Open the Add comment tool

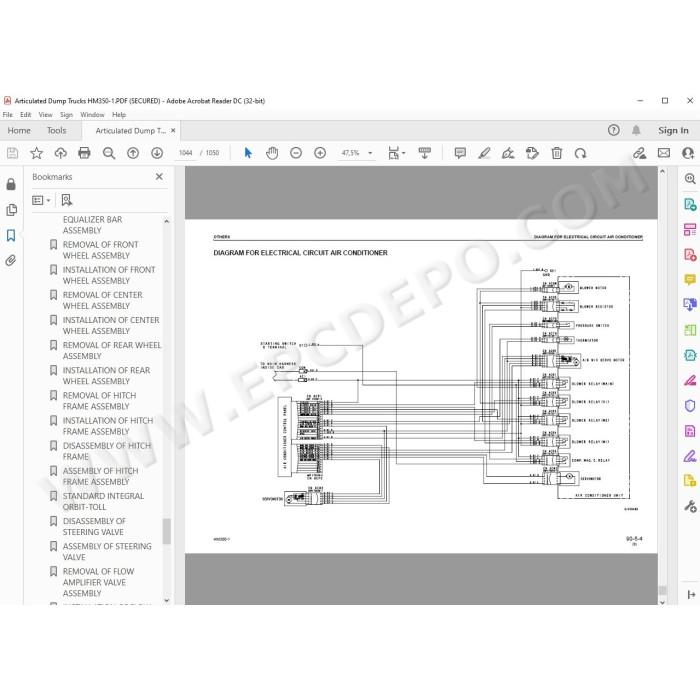[x=460, y=153]
